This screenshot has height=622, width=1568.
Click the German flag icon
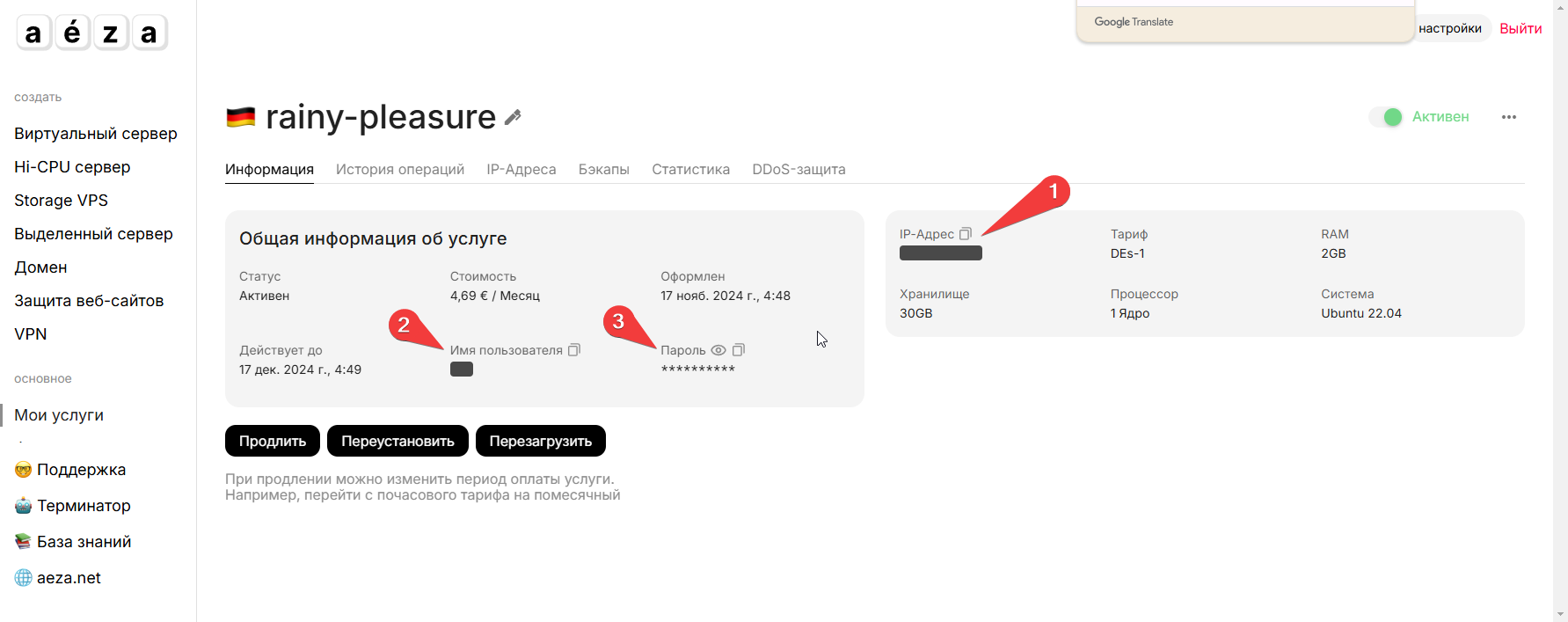240,117
